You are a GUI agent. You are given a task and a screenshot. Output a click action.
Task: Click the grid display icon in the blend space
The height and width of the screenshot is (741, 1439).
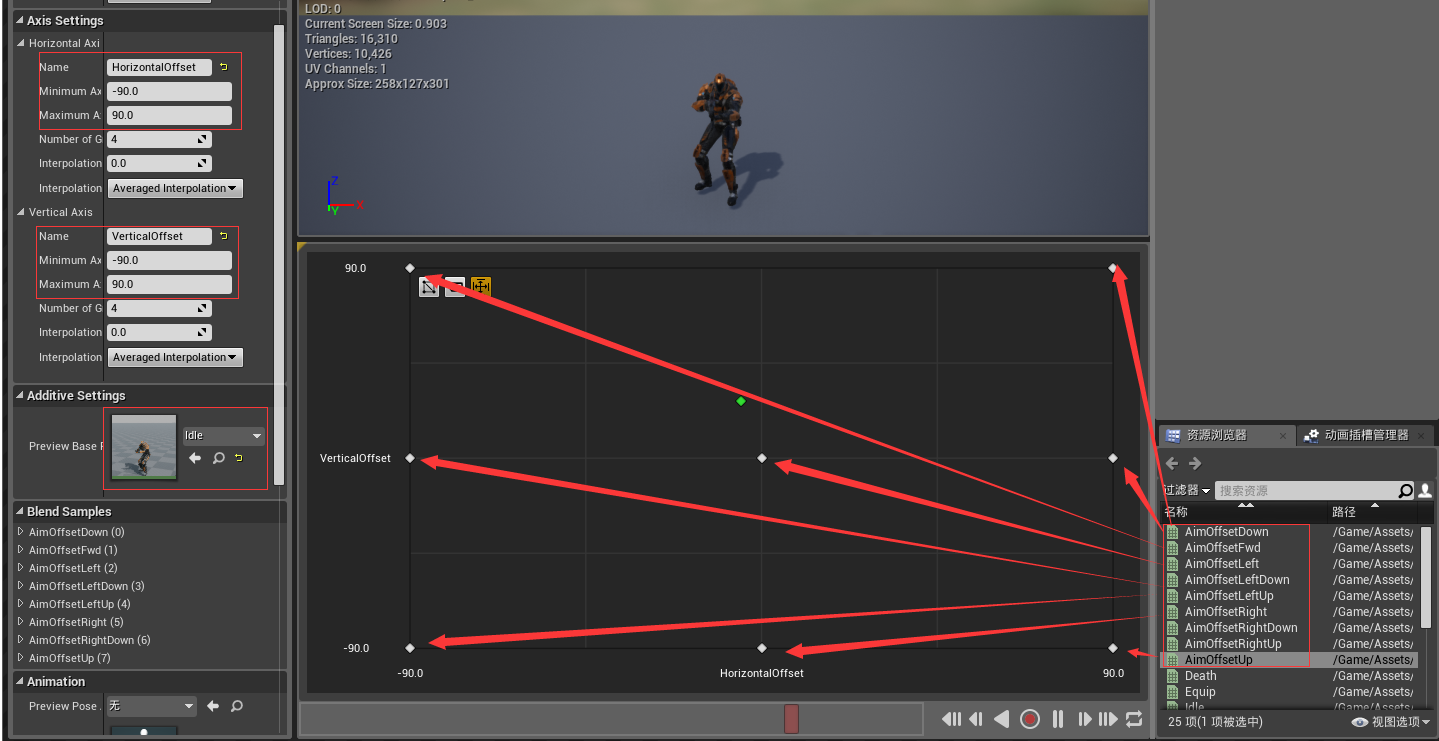click(x=455, y=286)
